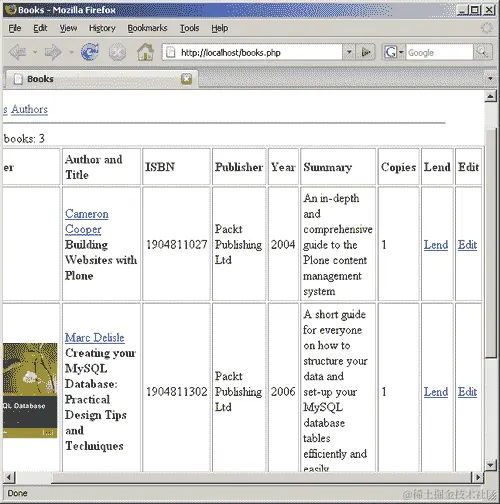This screenshot has height=504, width=500.
Task: Click ISBN cell 1904811027
Action: (x=177, y=245)
